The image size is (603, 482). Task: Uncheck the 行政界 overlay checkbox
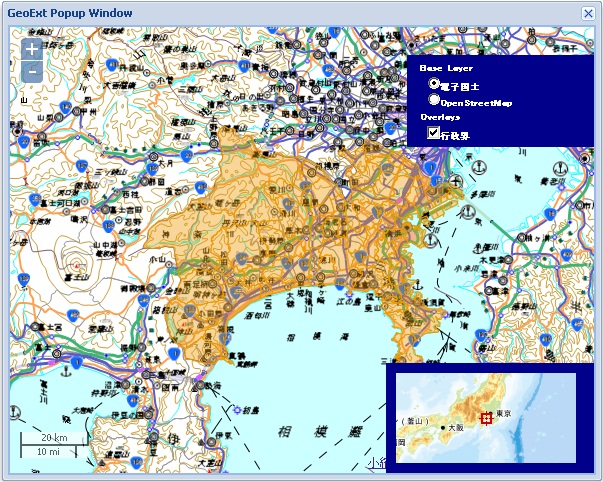434,132
